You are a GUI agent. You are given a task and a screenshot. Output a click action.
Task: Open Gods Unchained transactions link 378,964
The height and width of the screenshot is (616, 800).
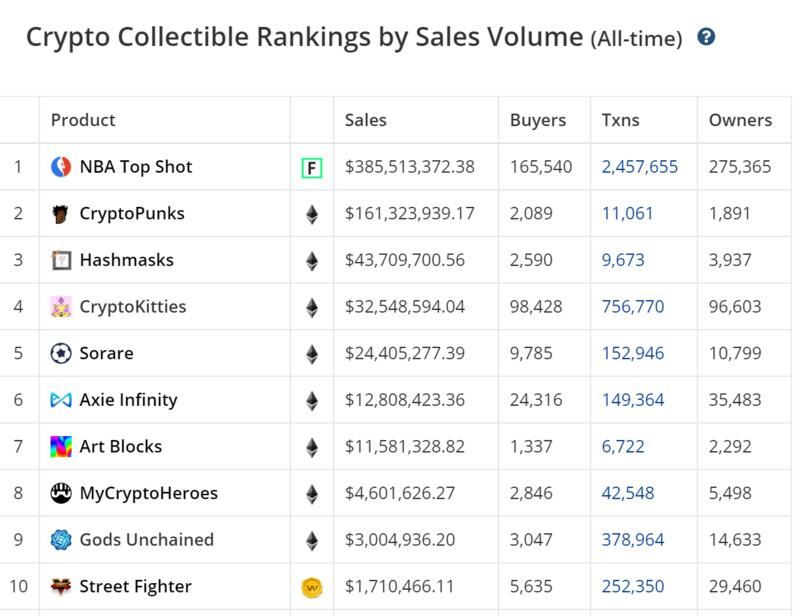click(633, 540)
